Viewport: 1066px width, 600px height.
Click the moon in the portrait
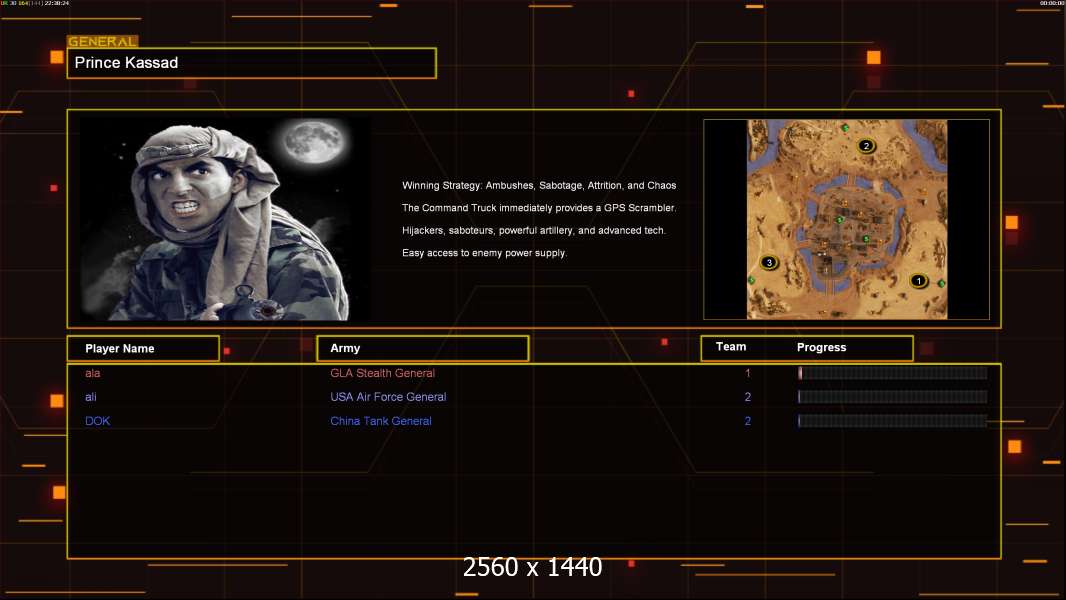pos(315,141)
